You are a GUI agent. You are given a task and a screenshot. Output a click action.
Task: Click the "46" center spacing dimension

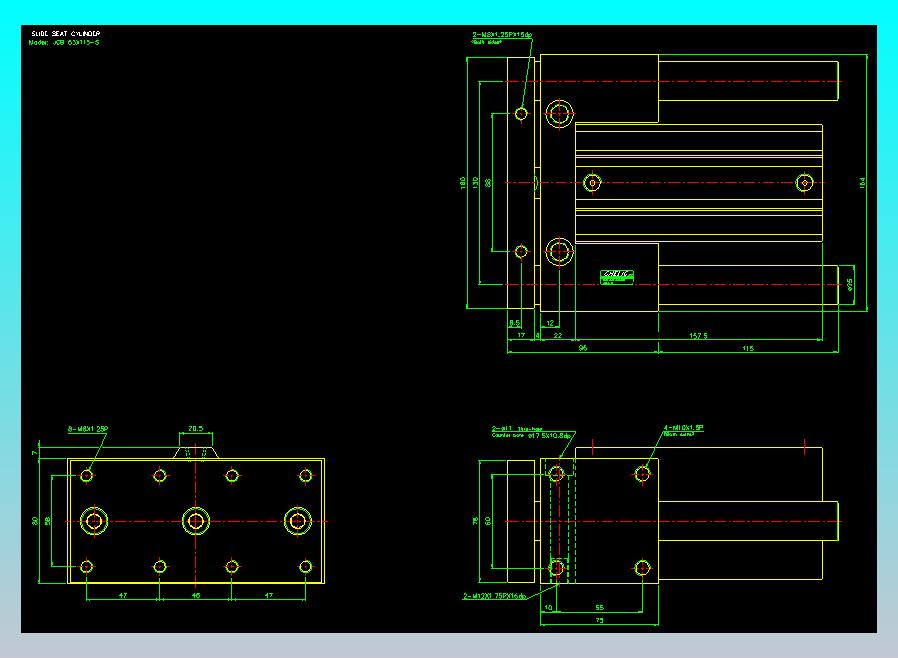[196, 596]
